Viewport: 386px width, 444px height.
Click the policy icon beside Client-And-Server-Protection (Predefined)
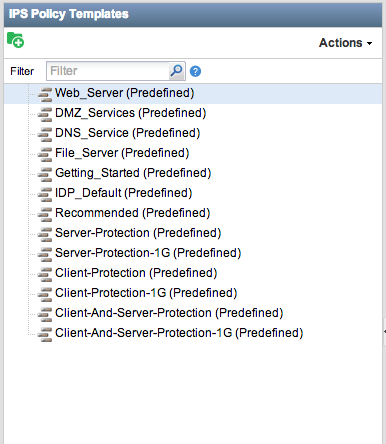pos(45,314)
